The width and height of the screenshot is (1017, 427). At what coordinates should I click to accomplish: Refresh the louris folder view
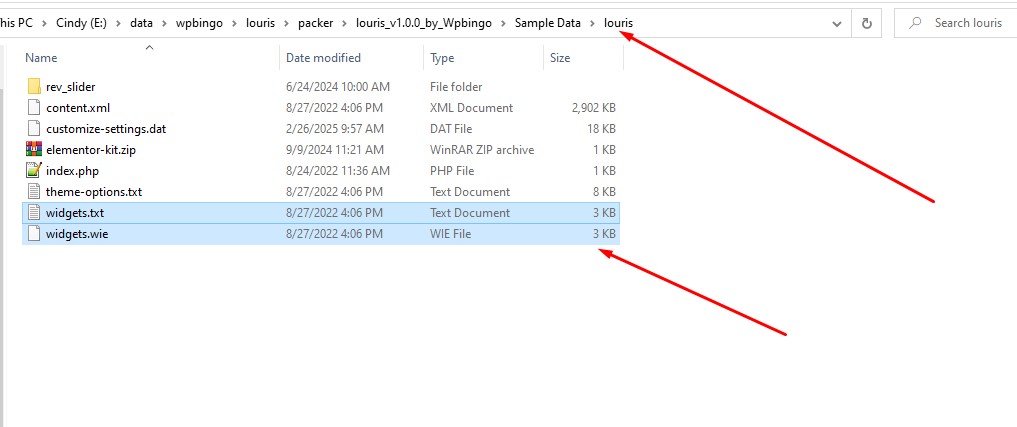click(866, 23)
